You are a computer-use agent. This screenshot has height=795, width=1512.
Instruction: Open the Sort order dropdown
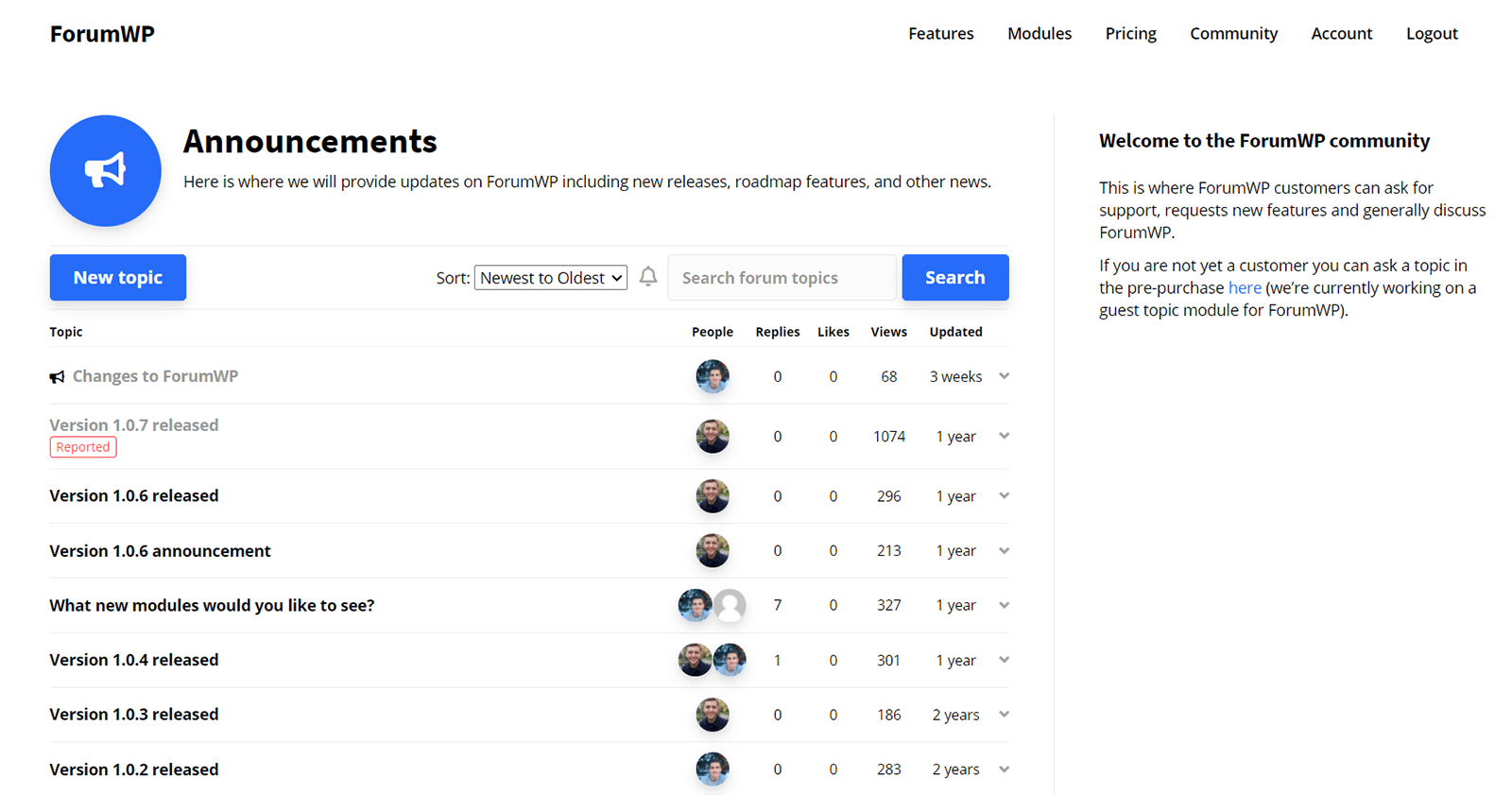click(551, 278)
